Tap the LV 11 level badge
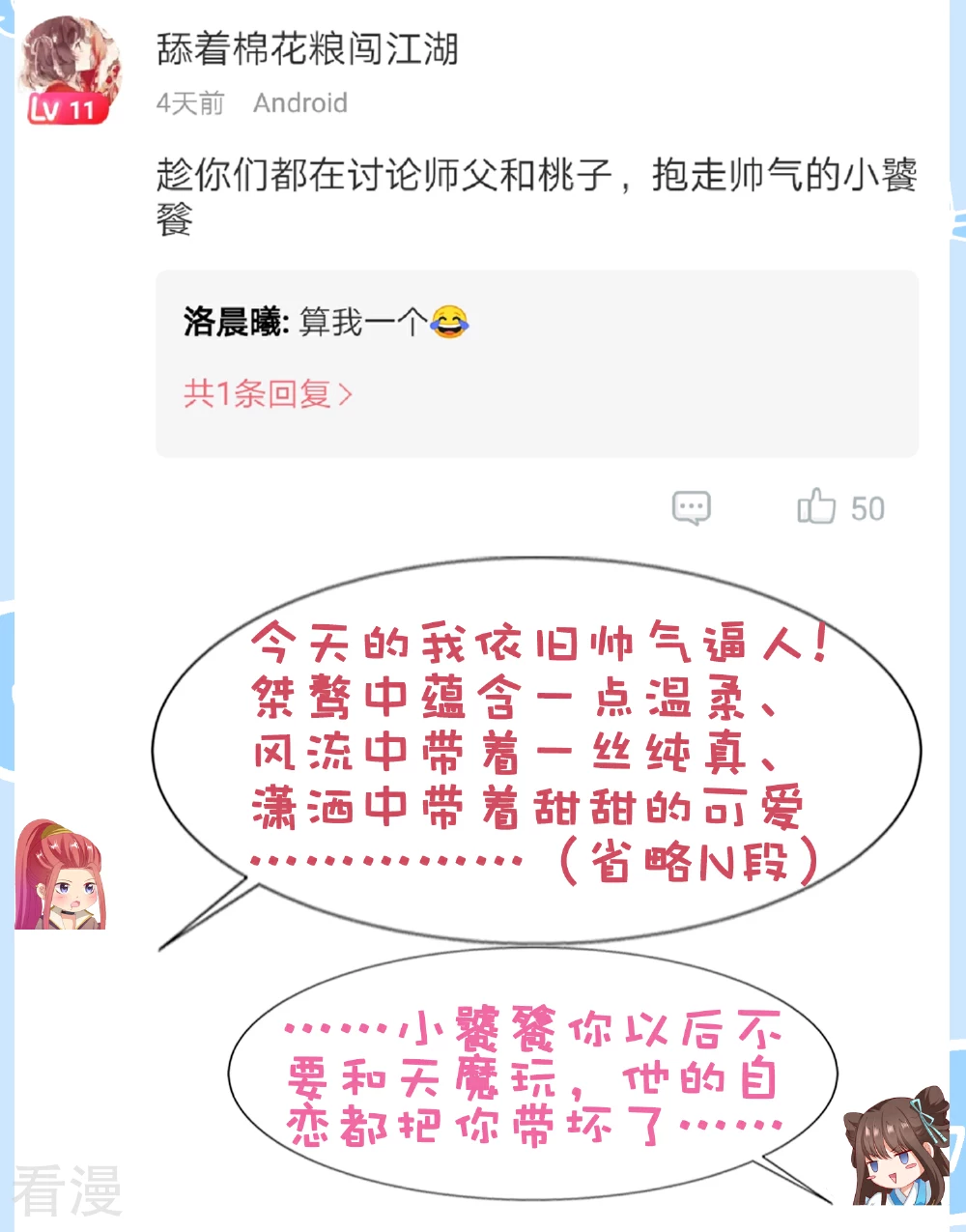 (x=64, y=108)
